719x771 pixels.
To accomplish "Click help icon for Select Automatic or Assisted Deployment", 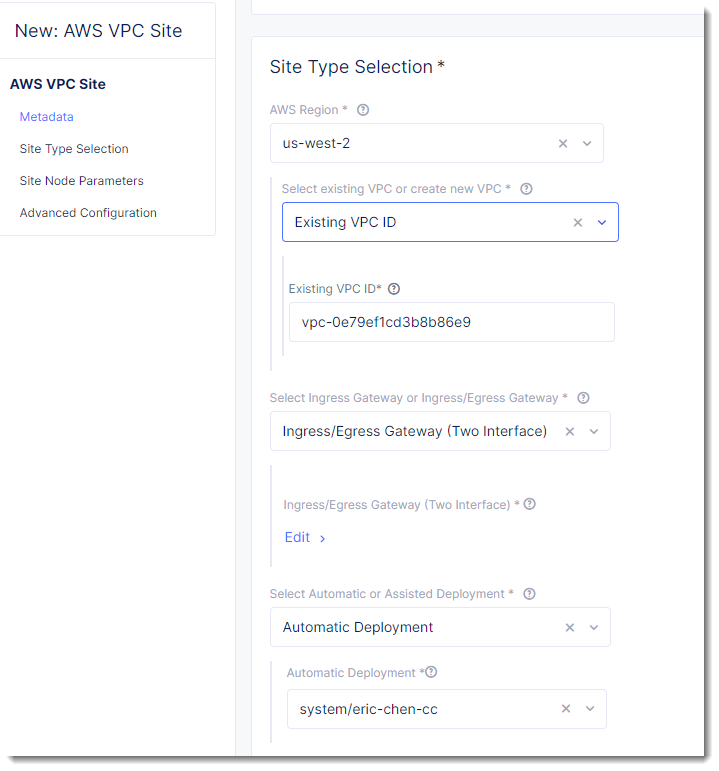I will (530, 594).
